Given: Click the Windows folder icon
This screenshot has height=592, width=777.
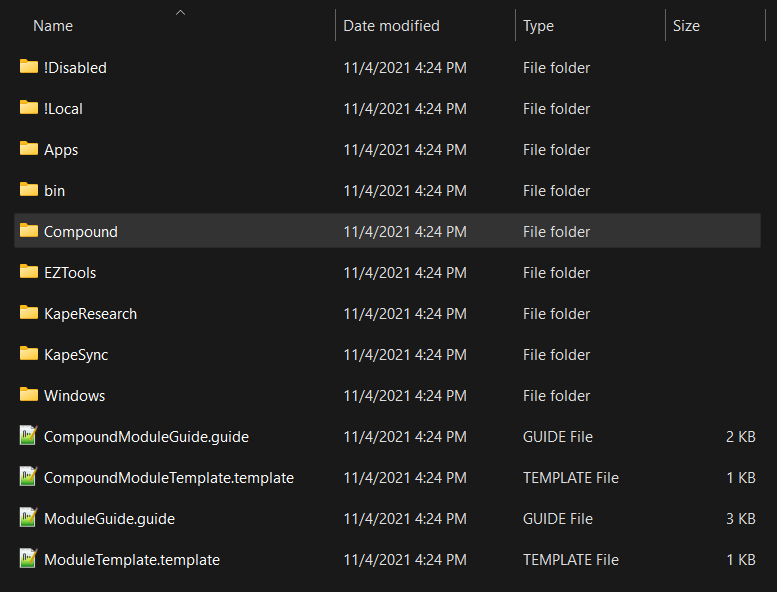Looking at the screenshot, I should pos(29,395).
